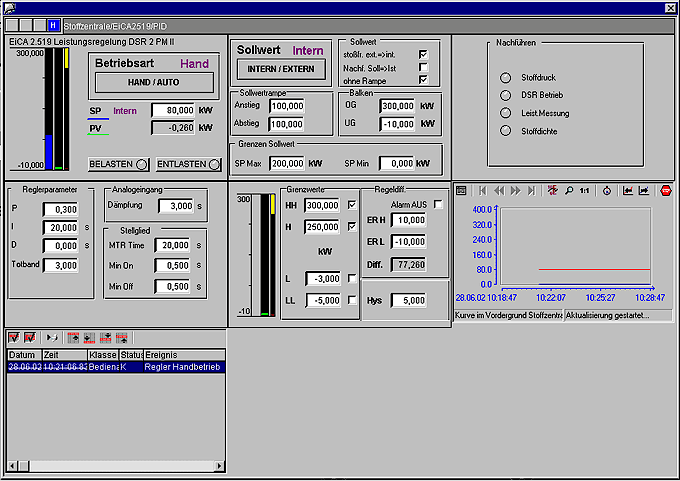This screenshot has width=680, height=481.
Task: Select the Leist.Messung radio option
Action: pyautogui.click(x=505, y=113)
